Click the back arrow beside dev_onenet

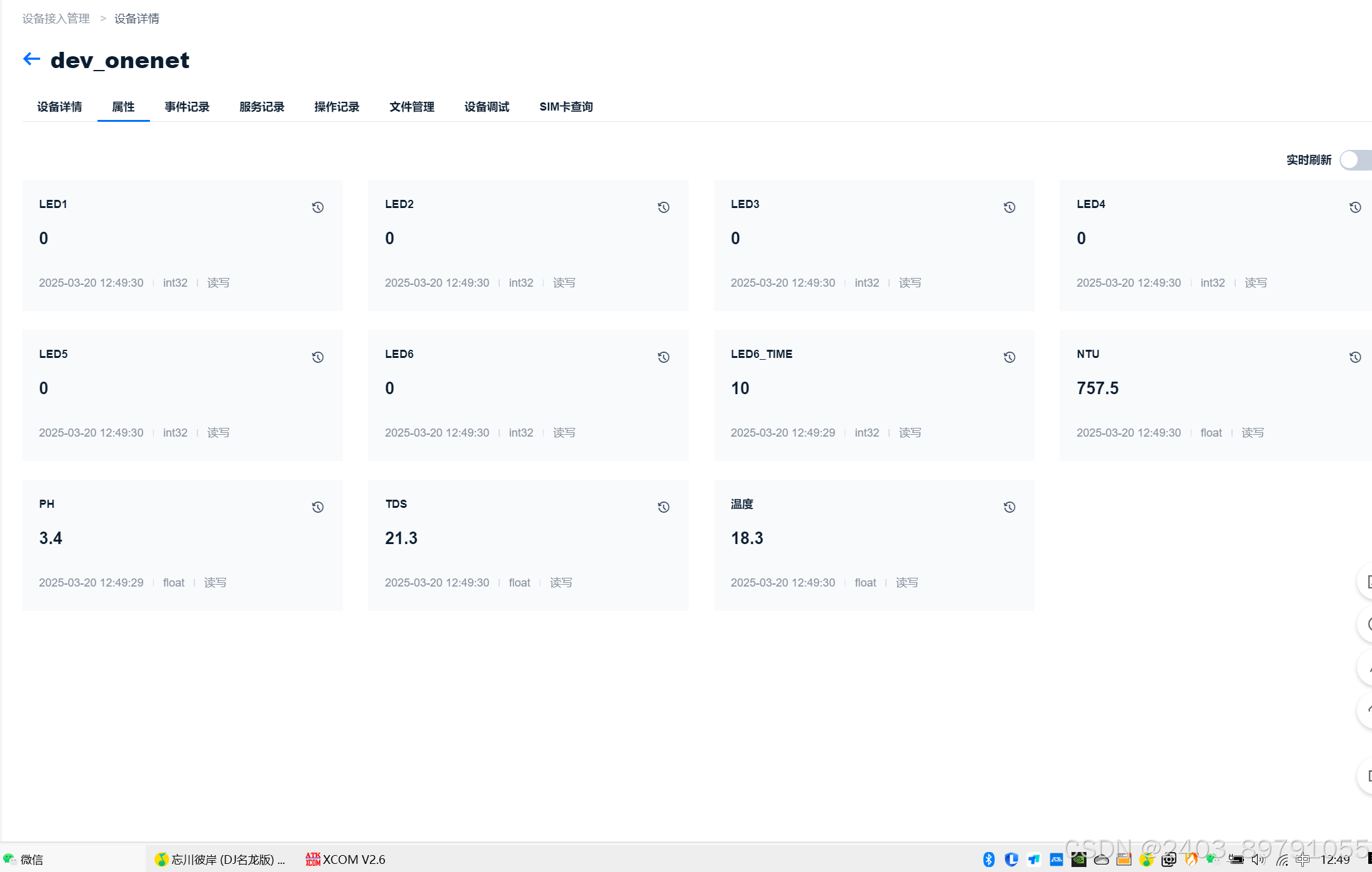(31, 59)
